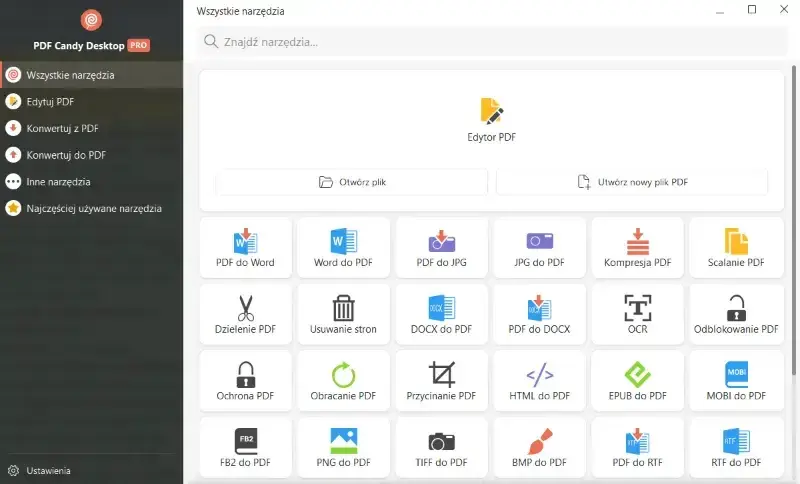
Task: Open the Obracanie PDF rotate tool
Action: [x=343, y=380]
